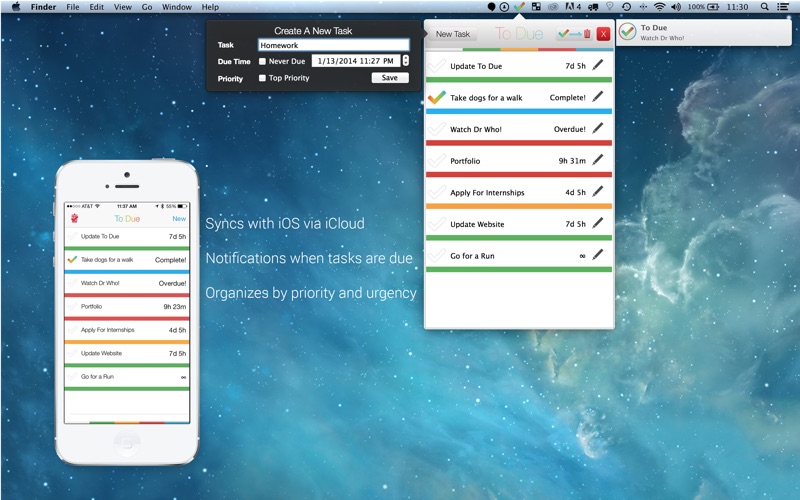
Task: Tap Watch Dr Who! row on the iPhone
Action: [x=127, y=283]
